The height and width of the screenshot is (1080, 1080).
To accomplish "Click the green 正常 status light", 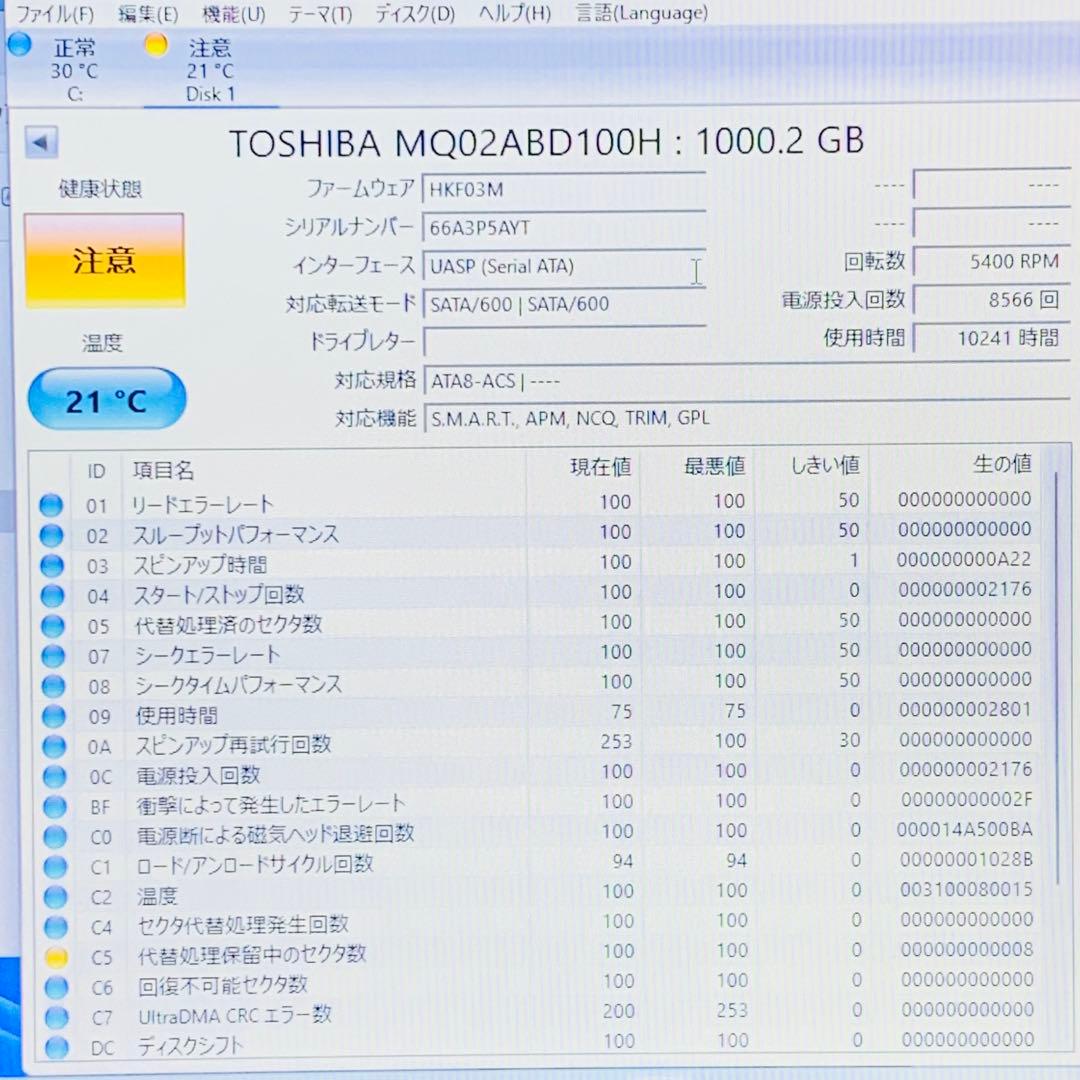I will pos(18,44).
